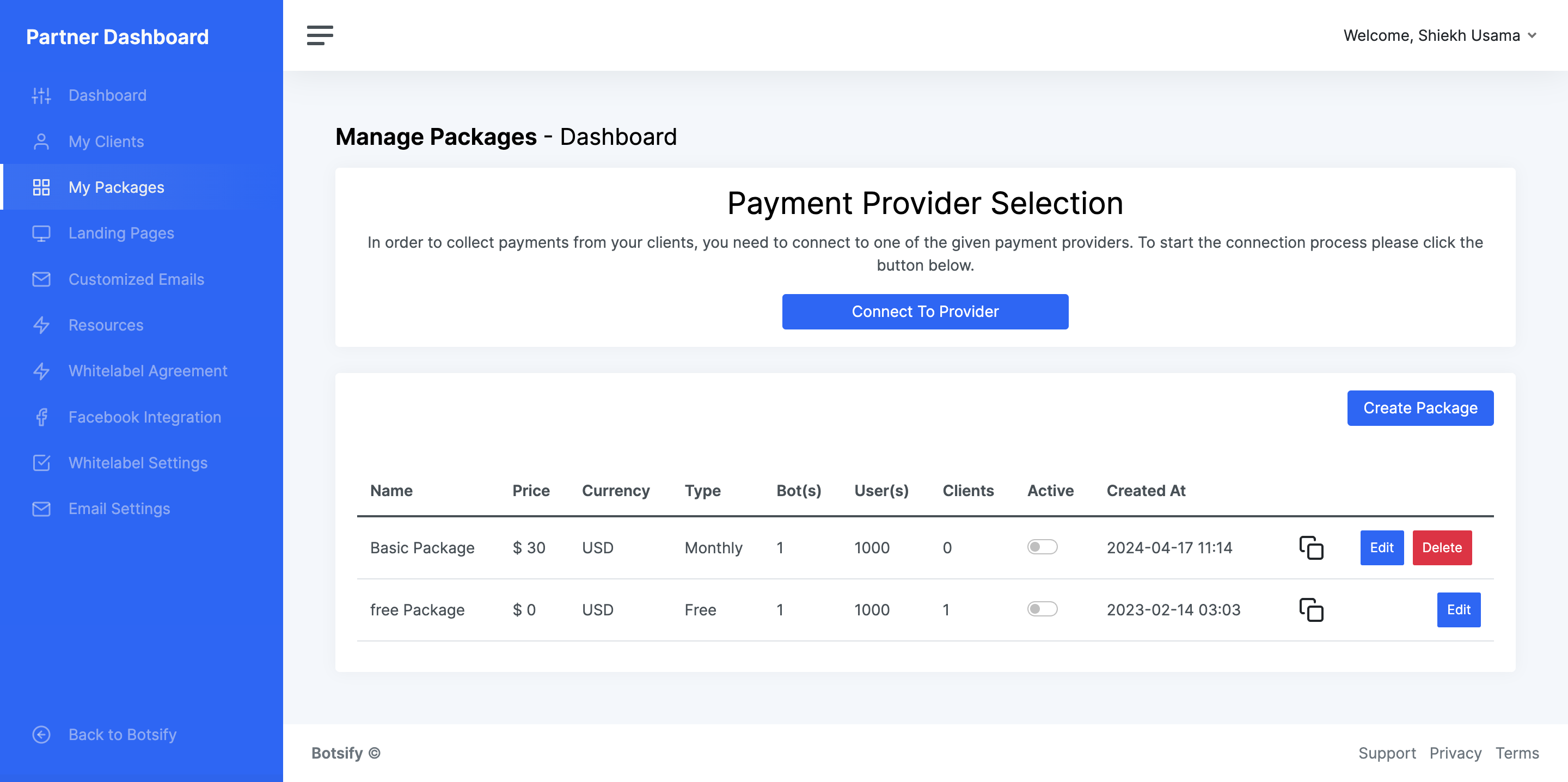
Task: Open the Terms footer link
Action: (x=1517, y=753)
